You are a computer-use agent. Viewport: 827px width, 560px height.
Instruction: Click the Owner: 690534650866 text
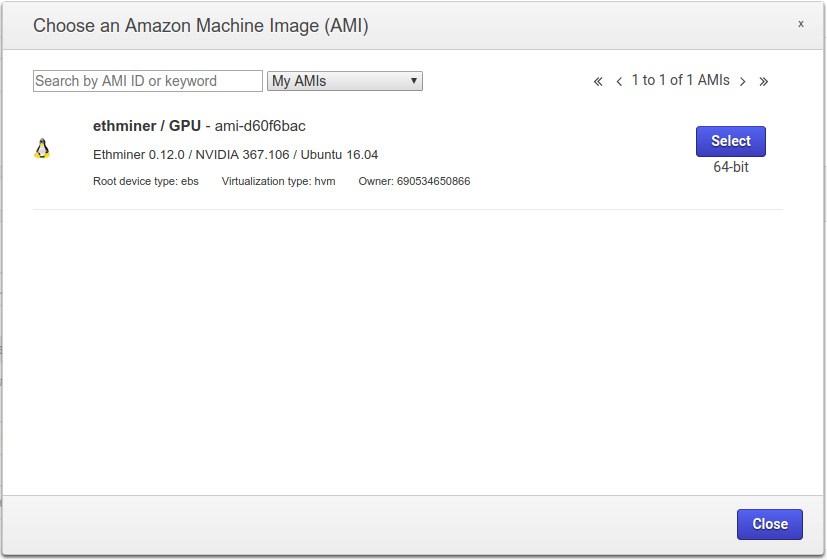[414, 181]
